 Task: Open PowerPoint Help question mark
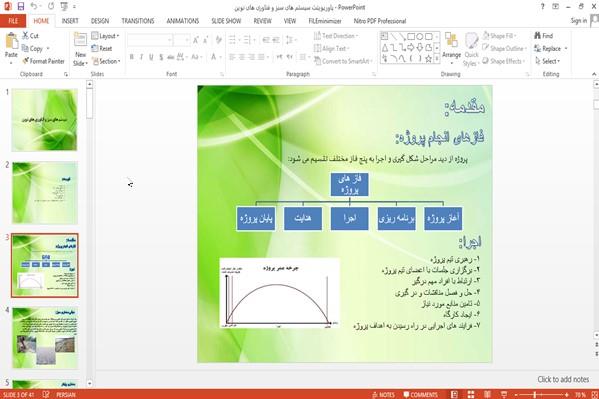542,6
